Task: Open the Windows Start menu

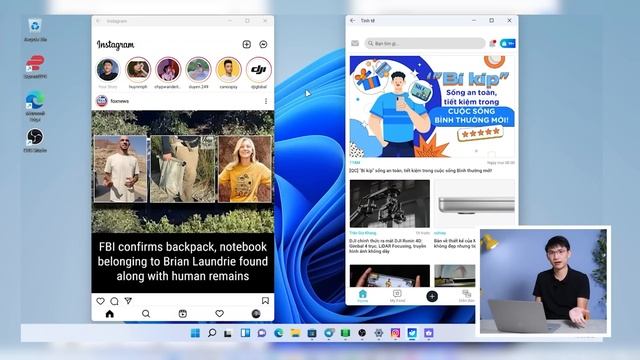Action: tap(195, 333)
